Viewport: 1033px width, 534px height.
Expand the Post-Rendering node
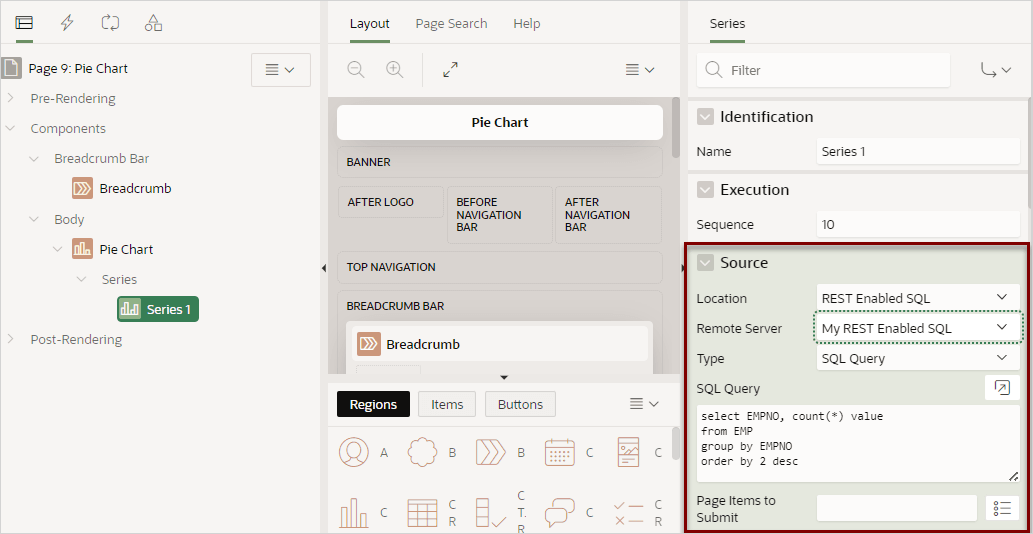(11, 339)
